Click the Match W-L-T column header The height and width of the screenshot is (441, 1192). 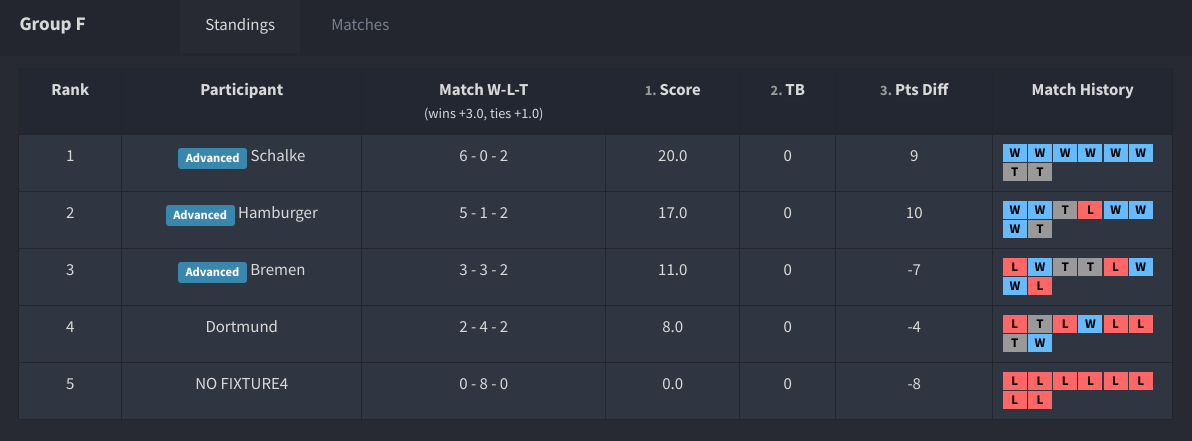[x=483, y=90]
